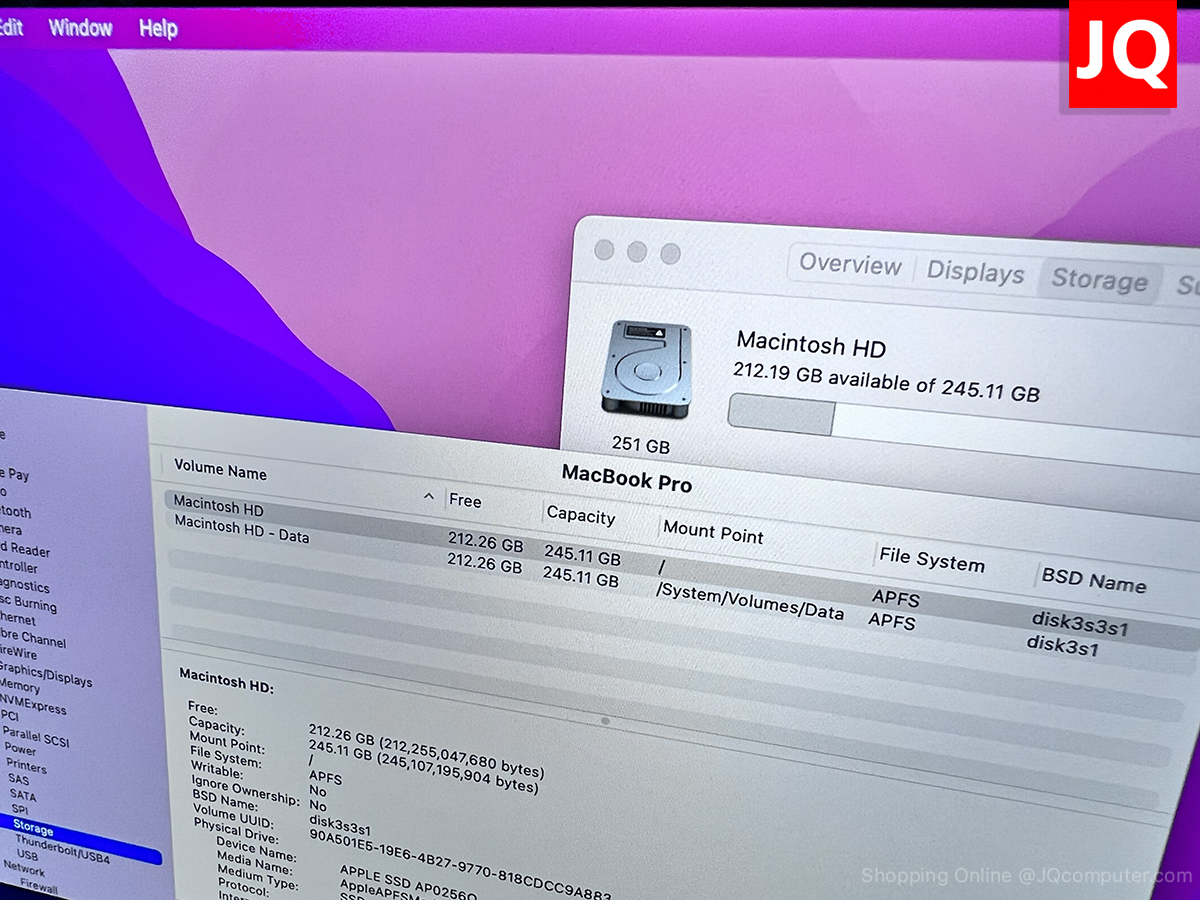Select Ethernet in the sidebar

(x=18, y=619)
